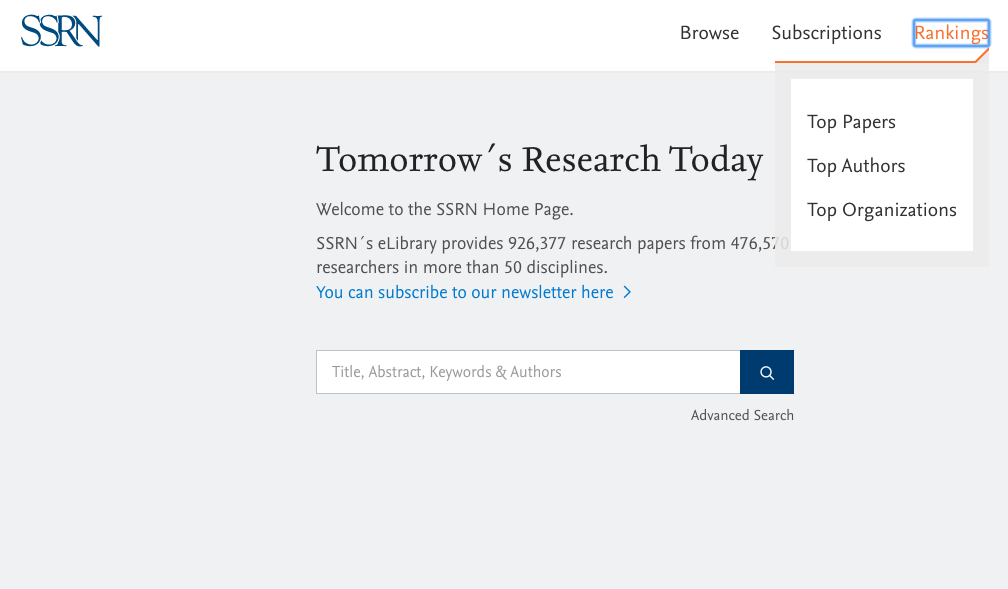
Task: Click the magnifying glass search button
Action: click(x=767, y=372)
